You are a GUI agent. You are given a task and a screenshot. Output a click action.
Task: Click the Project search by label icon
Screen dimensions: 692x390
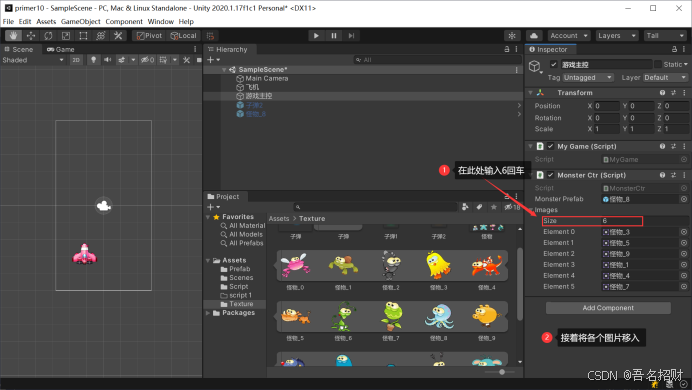coord(479,207)
